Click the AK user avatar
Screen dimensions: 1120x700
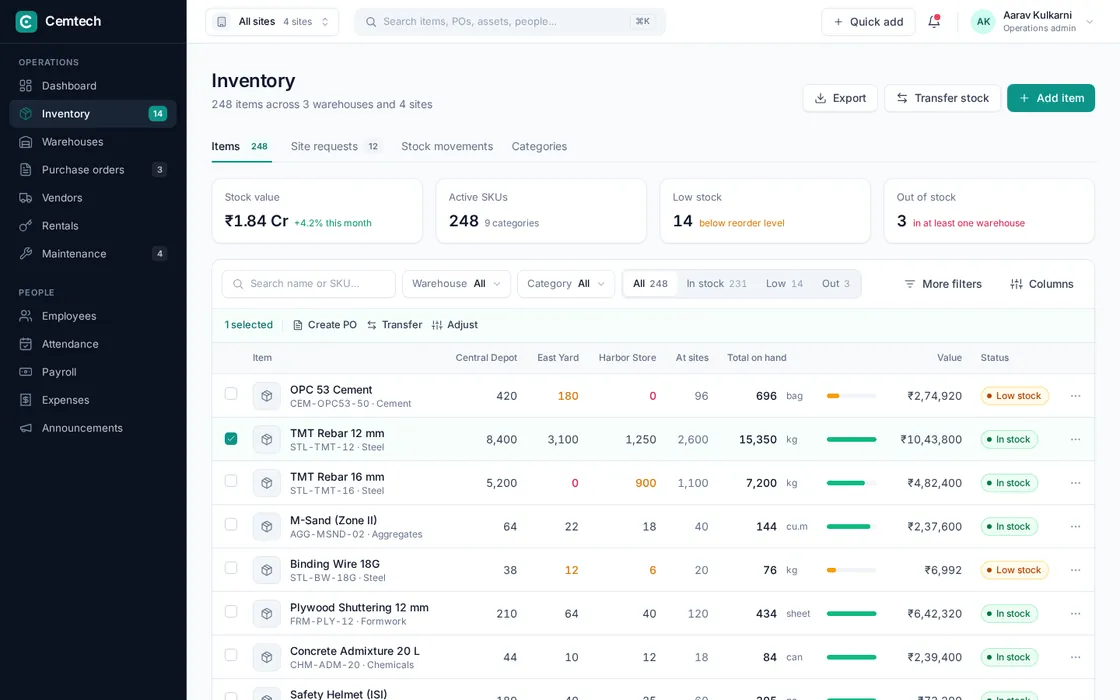pyautogui.click(x=983, y=21)
